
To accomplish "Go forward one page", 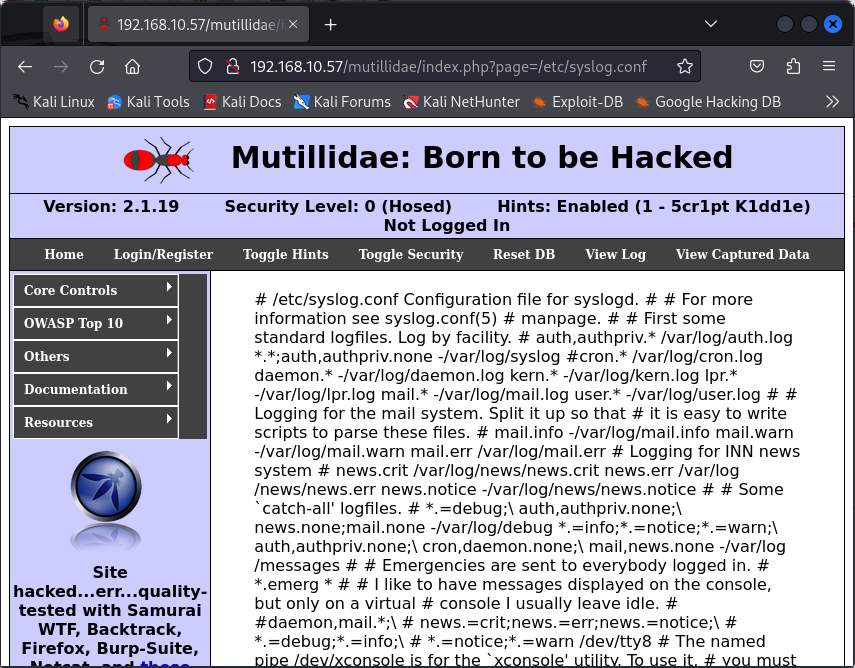I will [x=61, y=67].
